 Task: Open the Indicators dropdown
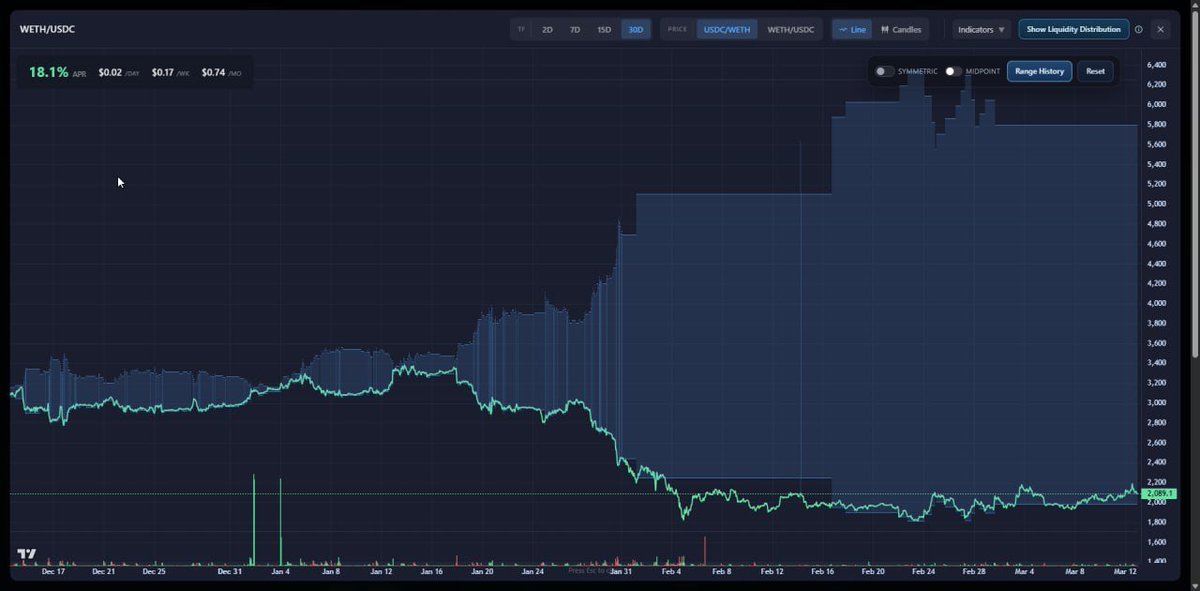click(x=981, y=30)
